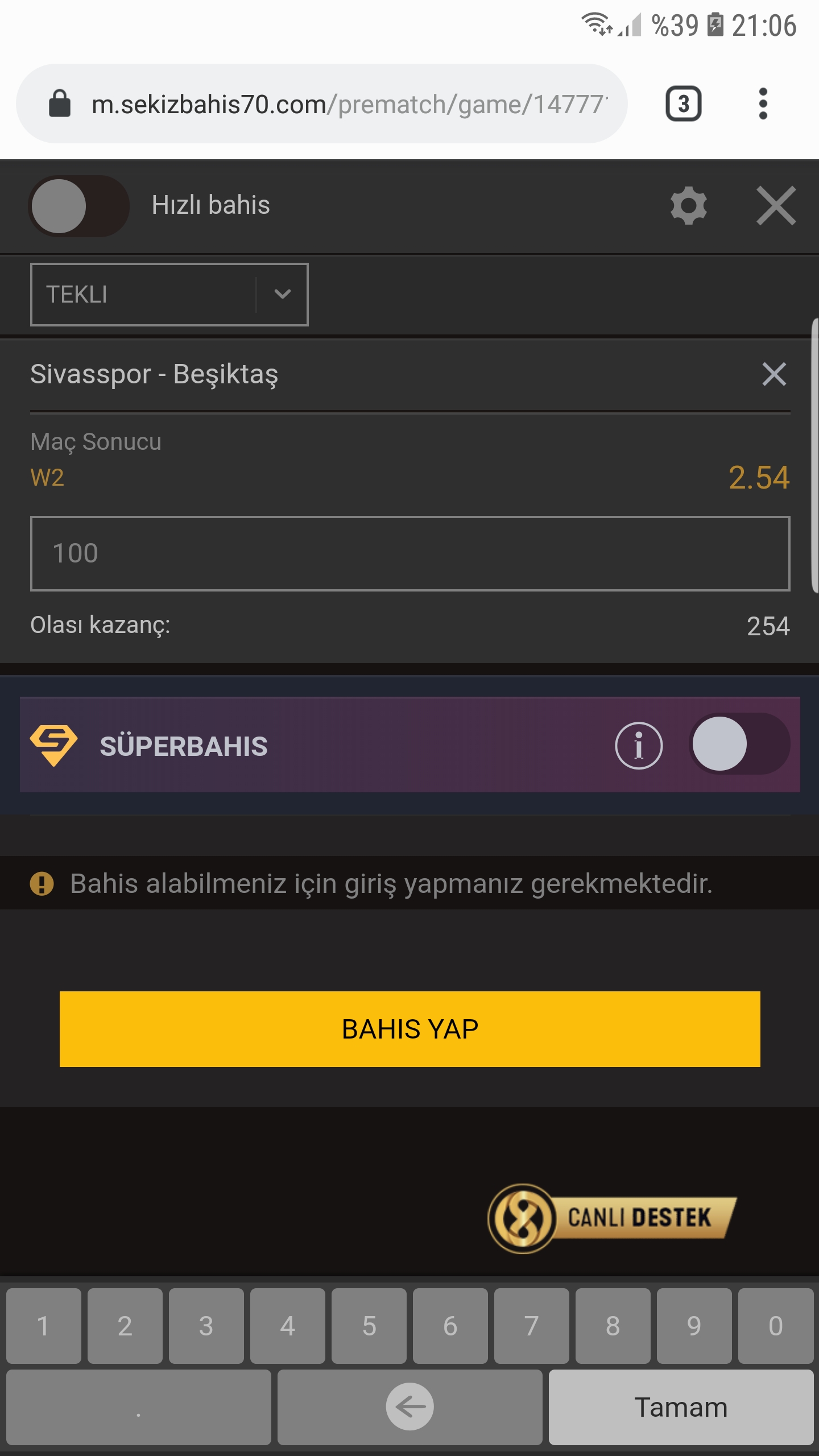
Task: Open Süperbahis info icon
Action: point(639,745)
